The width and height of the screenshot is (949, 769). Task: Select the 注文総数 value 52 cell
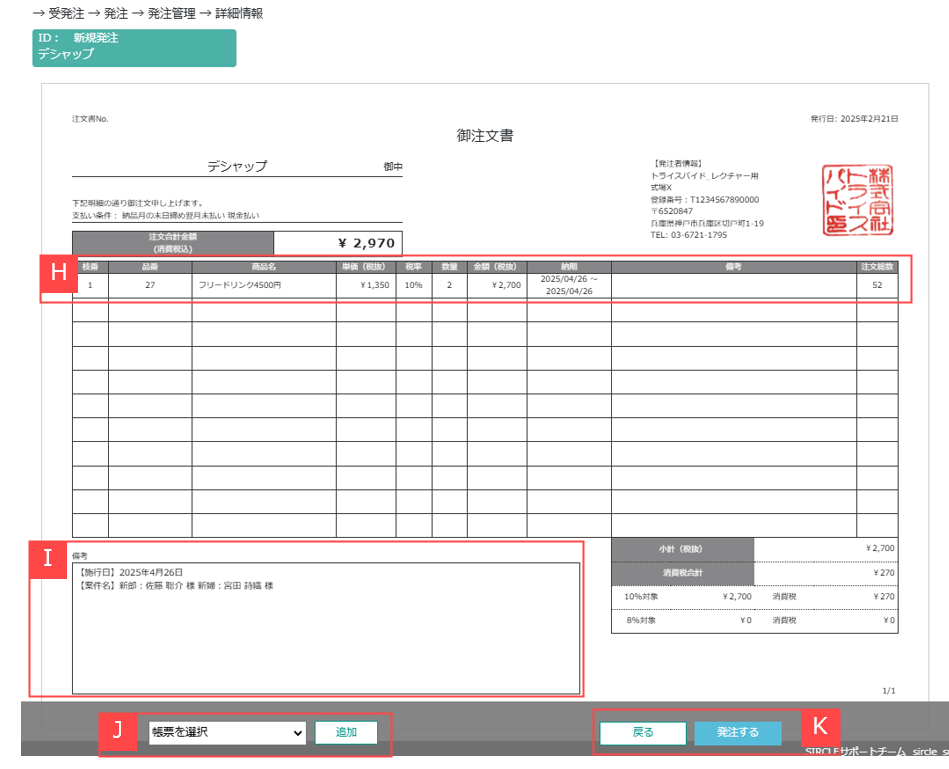click(876, 285)
